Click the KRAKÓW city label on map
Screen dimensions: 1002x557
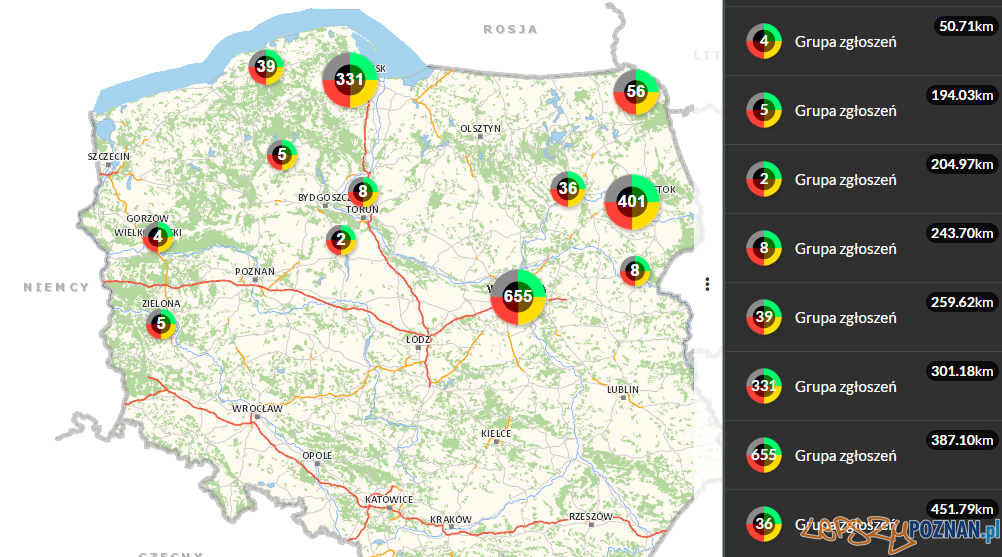(x=451, y=519)
